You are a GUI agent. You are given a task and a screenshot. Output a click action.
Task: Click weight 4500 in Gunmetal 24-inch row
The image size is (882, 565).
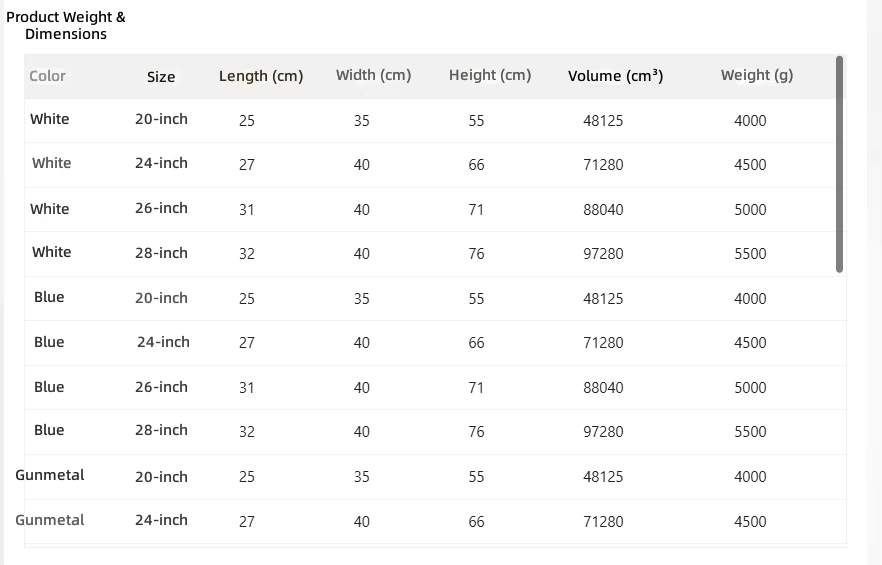coord(750,521)
